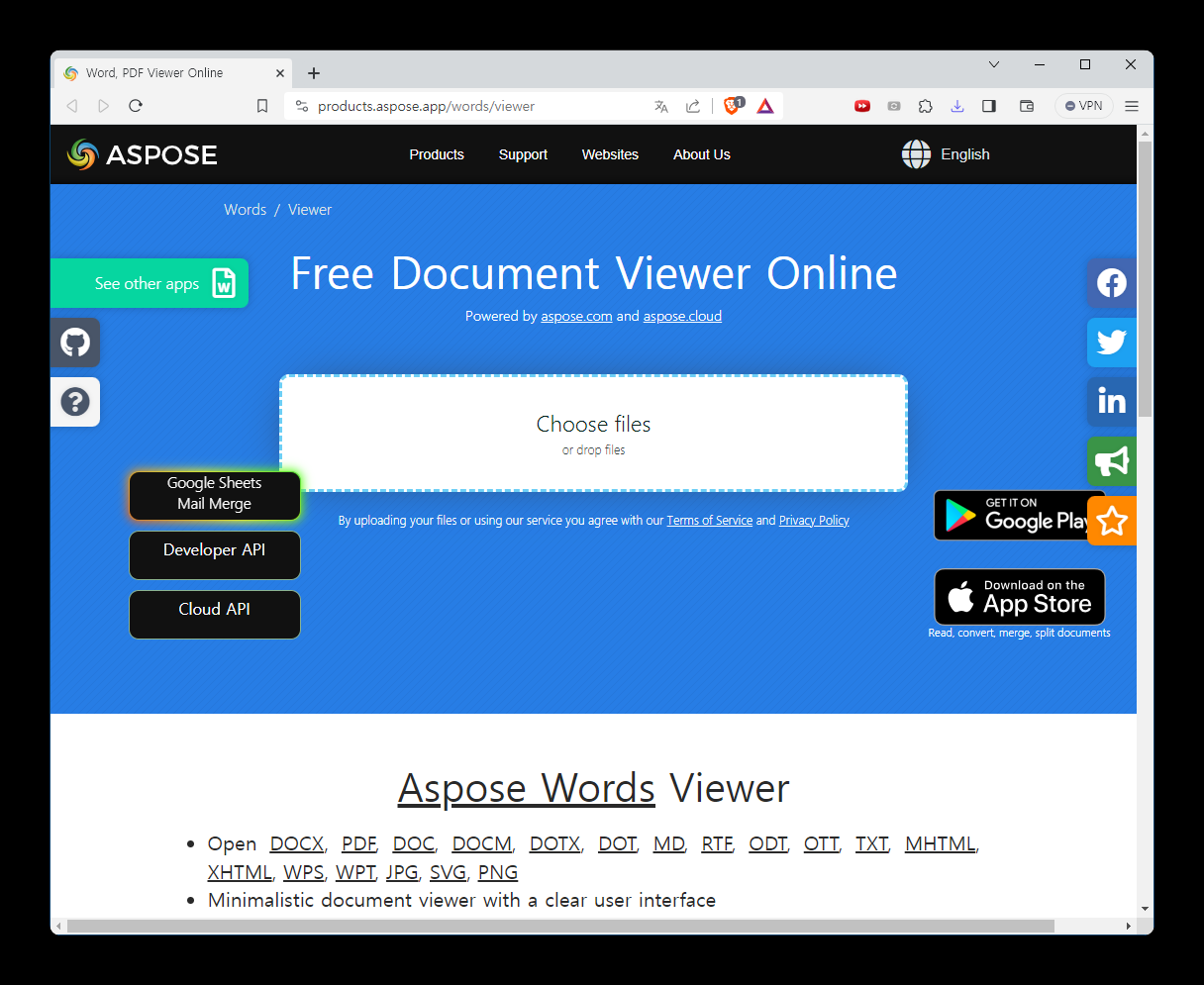Close the Word, PDF Viewer Online tab

[280, 73]
